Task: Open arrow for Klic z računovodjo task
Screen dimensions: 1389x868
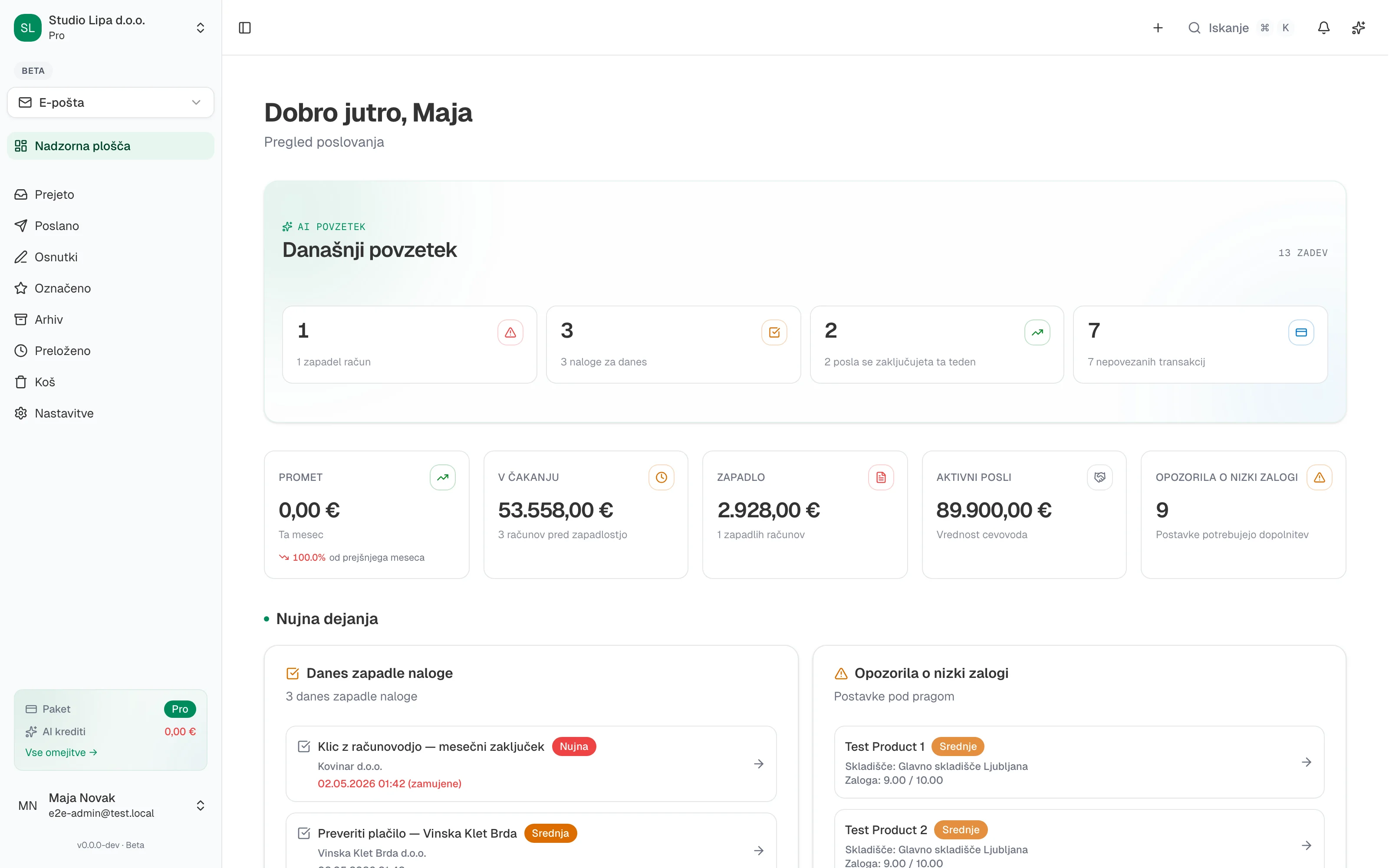Action: (758, 763)
